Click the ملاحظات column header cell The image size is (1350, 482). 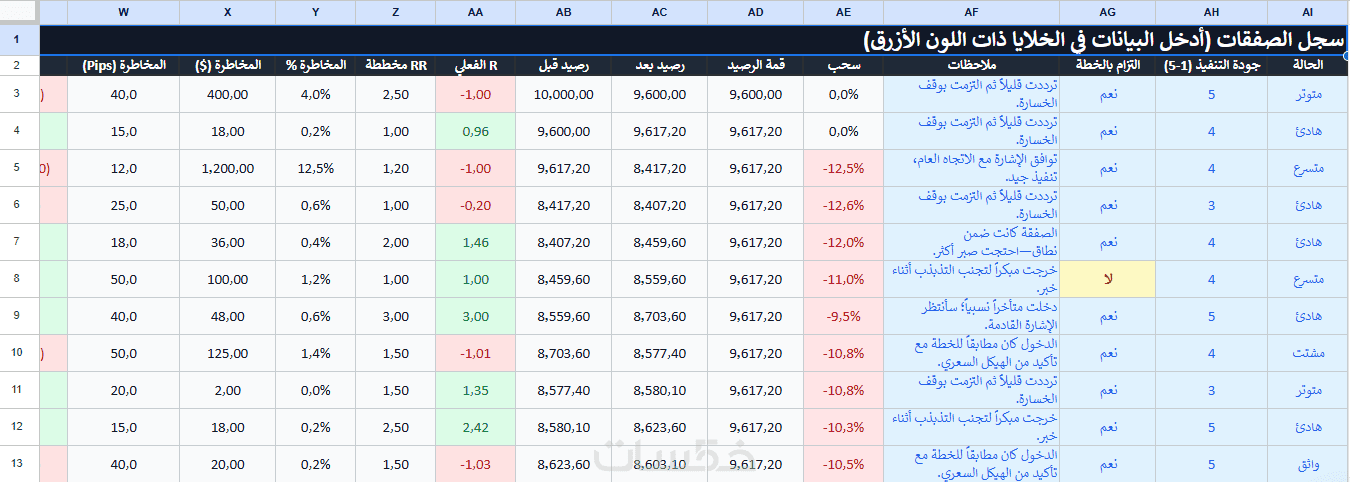click(x=971, y=65)
